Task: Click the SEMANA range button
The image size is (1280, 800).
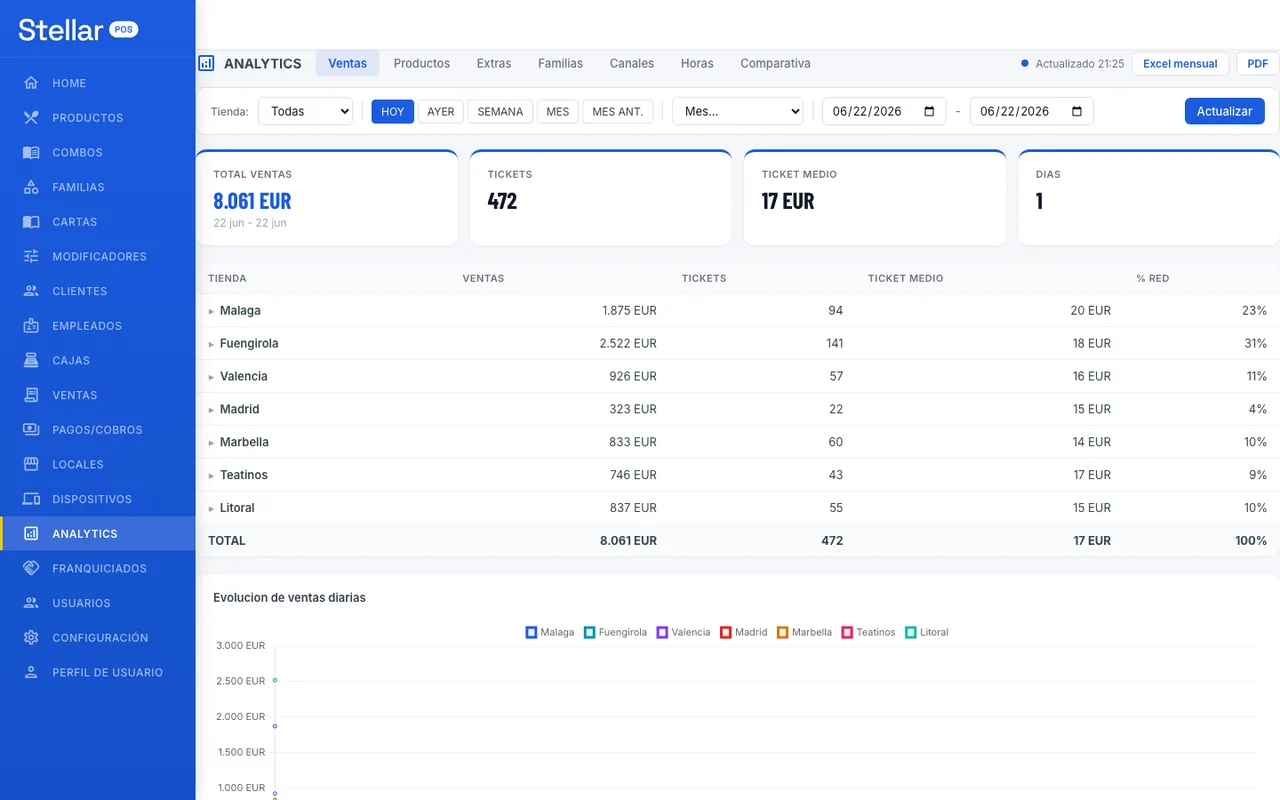Action: coord(500,111)
